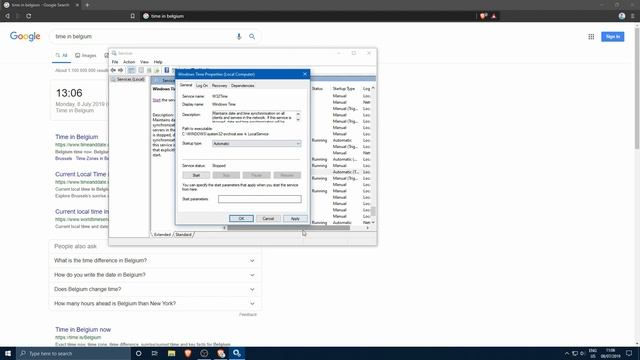Switch to the Standard view tab
Viewport: 640px width, 360px height.
(183, 235)
